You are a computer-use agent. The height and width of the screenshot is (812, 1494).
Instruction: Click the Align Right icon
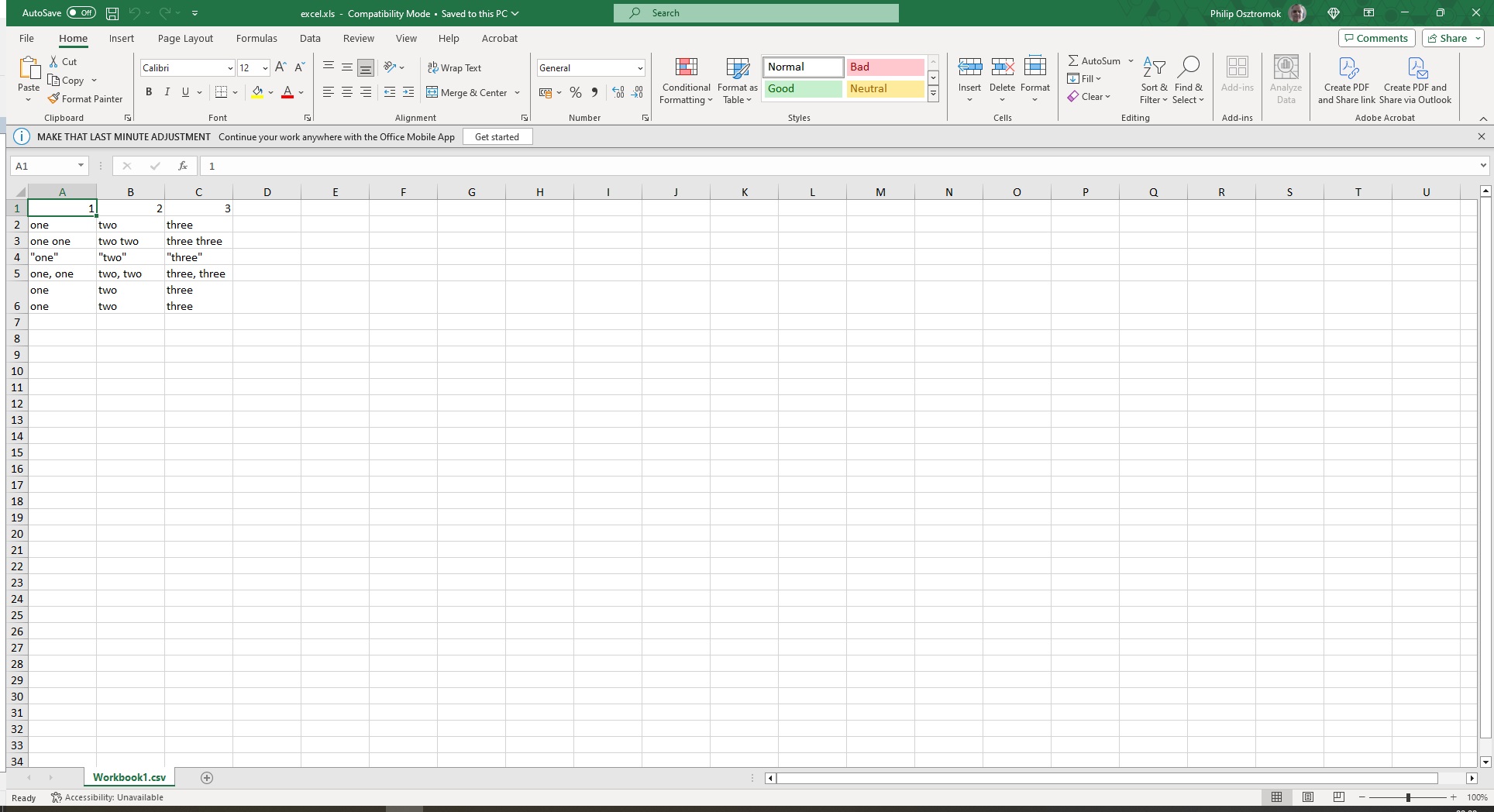pyautogui.click(x=366, y=92)
